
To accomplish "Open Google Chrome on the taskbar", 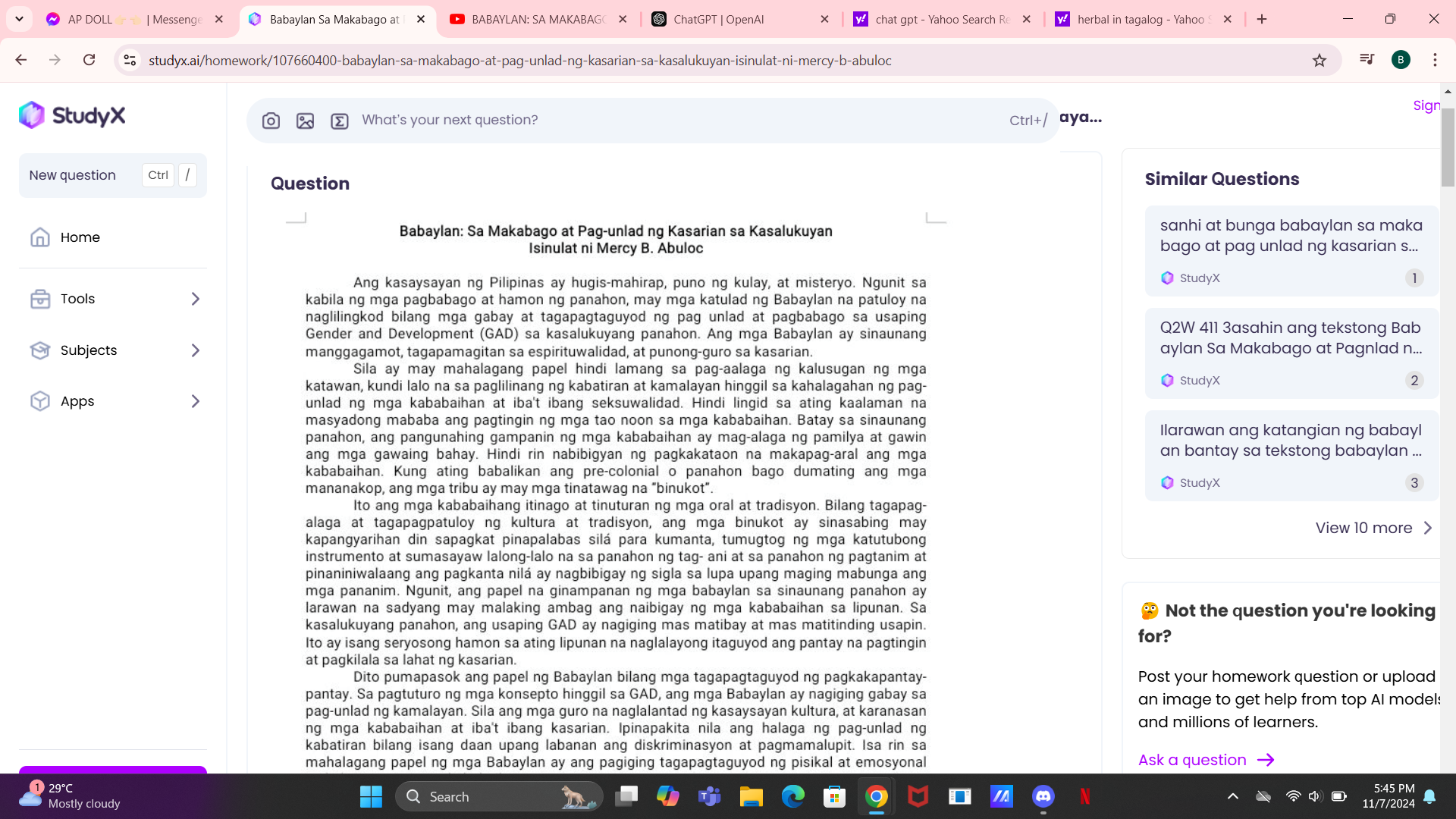I will 877,796.
